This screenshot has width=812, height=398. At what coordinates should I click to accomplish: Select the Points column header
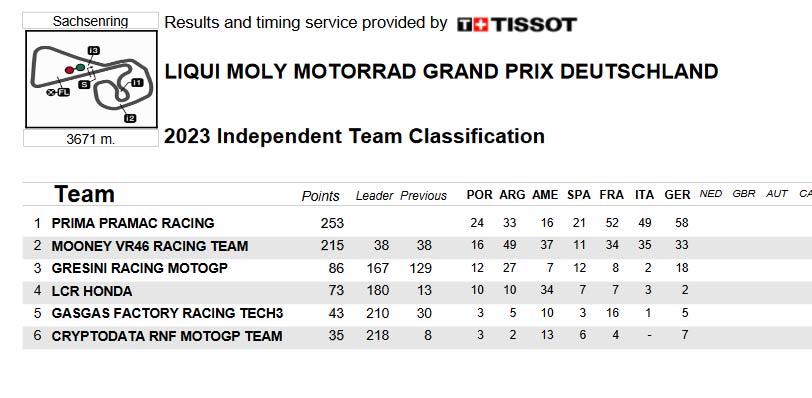(321, 196)
